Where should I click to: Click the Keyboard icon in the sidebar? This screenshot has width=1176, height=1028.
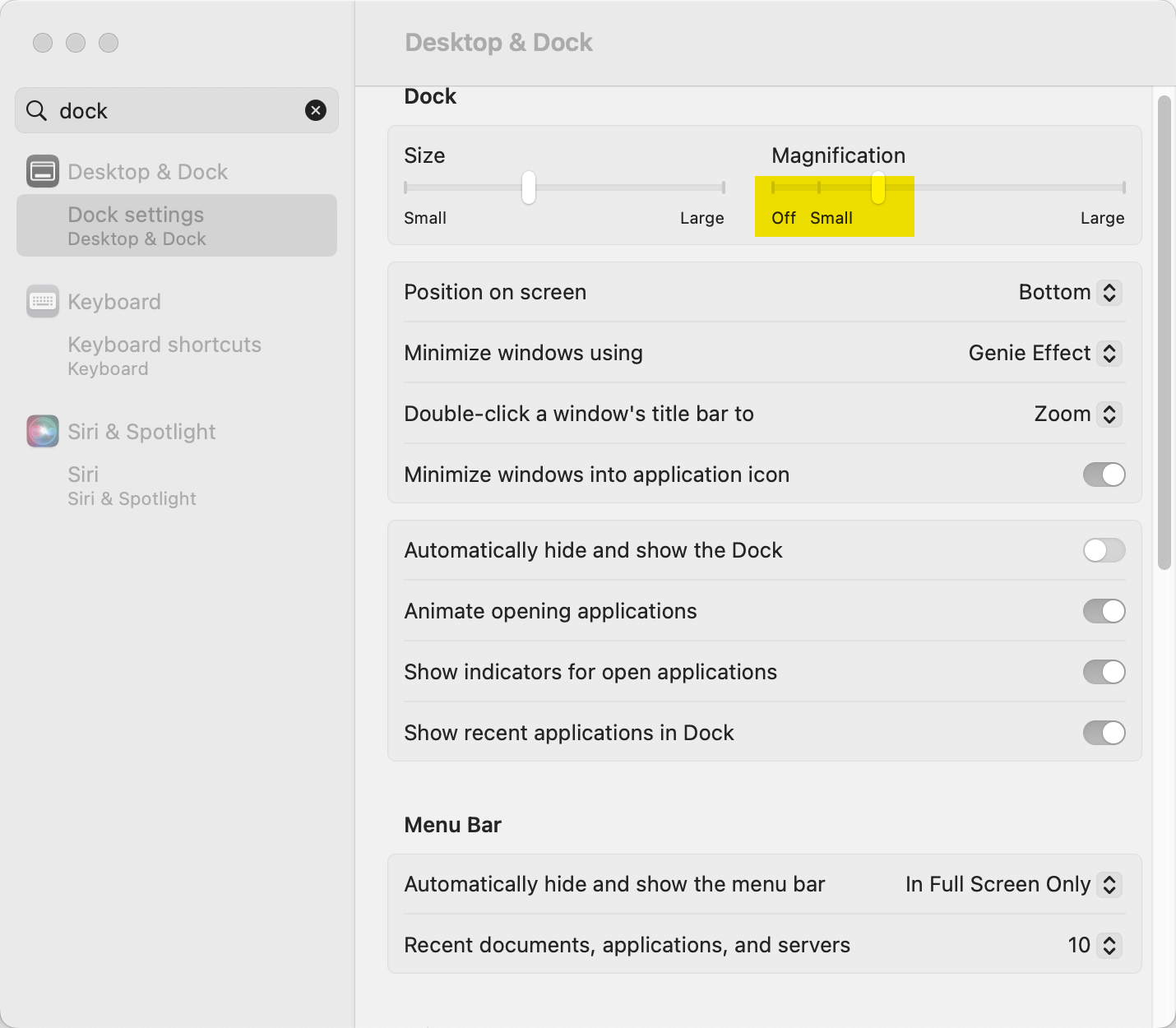click(42, 302)
